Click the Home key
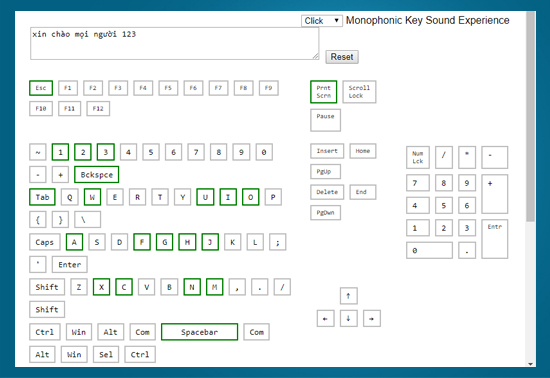The height and width of the screenshot is (378, 550). click(x=363, y=151)
